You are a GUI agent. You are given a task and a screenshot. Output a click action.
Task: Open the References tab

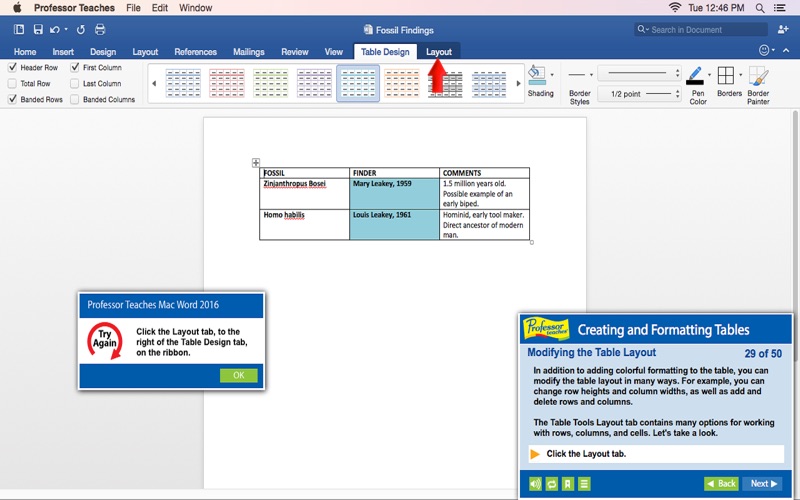click(195, 52)
